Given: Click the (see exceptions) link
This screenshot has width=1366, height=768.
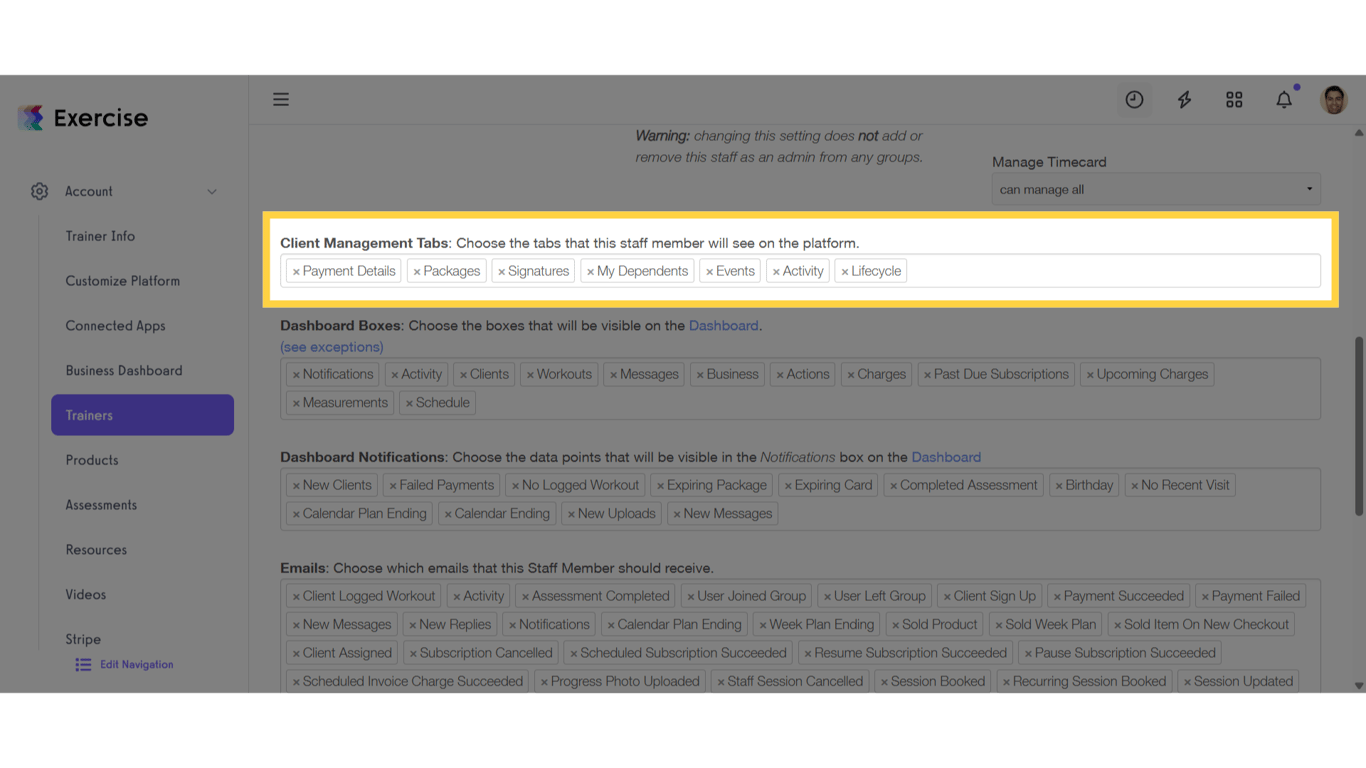Looking at the screenshot, I should (x=331, y=346).
